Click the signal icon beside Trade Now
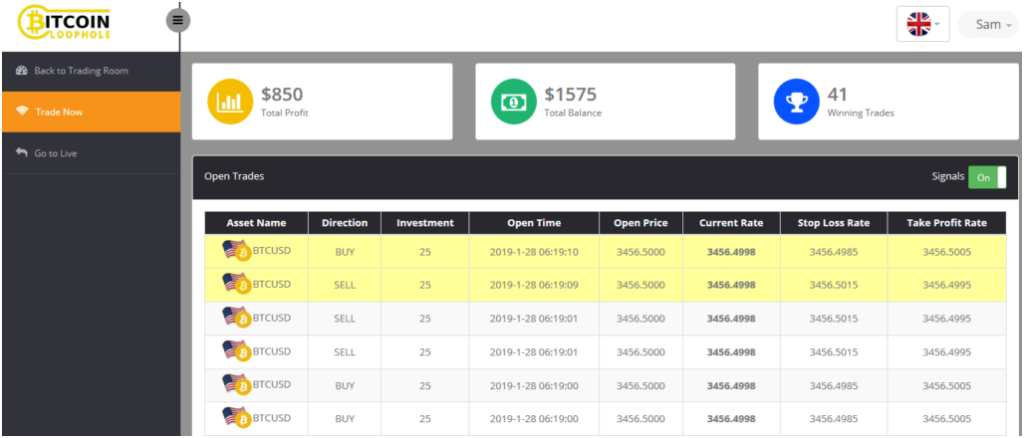The height and width of the screenshot is (438, 1024). click(21, 112)
